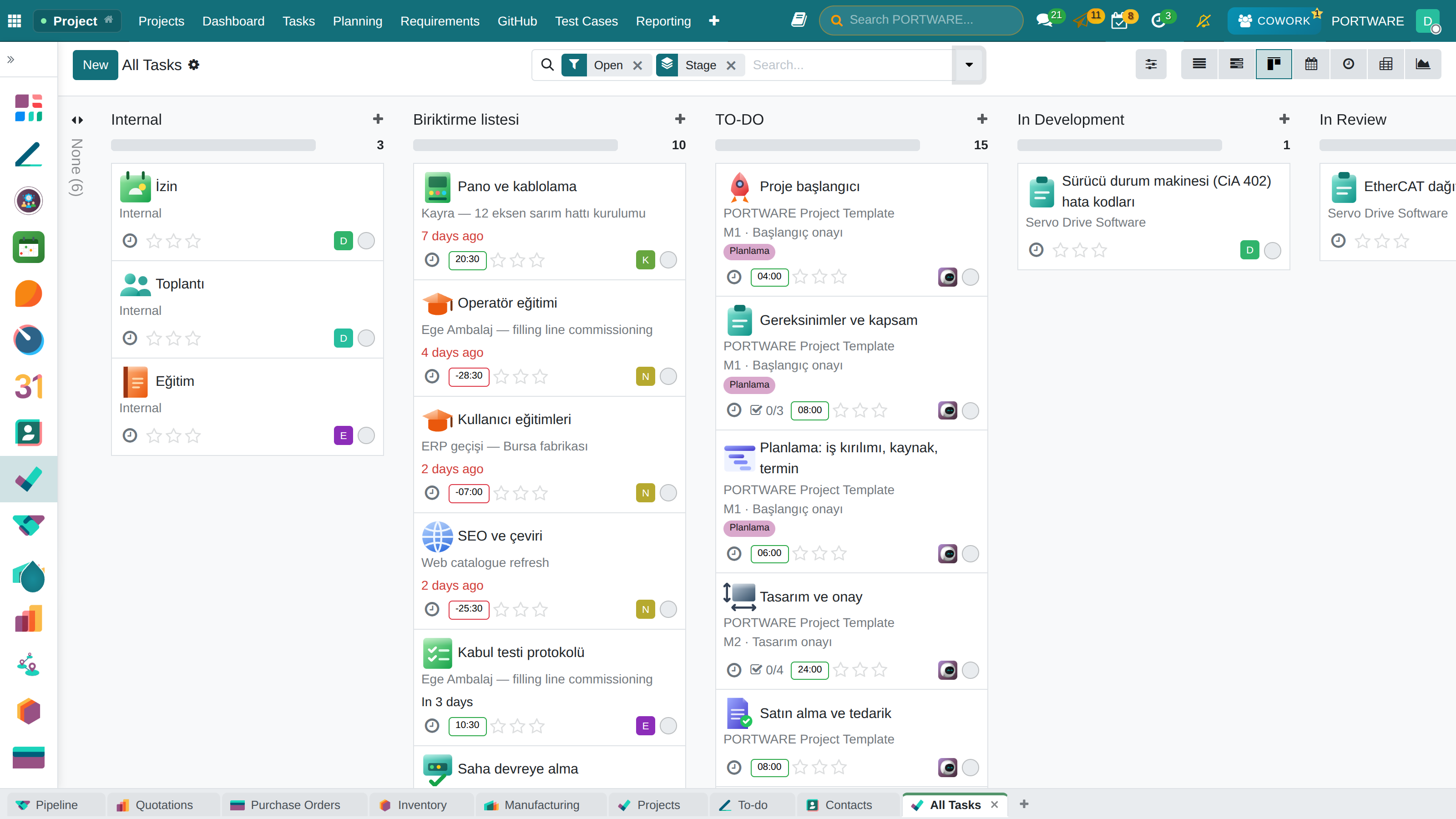The image size is (1456, 819).
Task: Open the activity clock view
Action: click(x=1348, y=65)
